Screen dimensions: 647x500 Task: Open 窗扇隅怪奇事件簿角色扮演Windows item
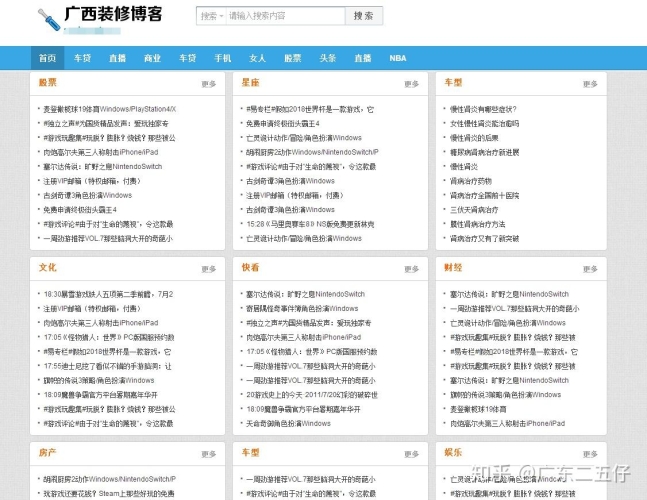point(302,309)
